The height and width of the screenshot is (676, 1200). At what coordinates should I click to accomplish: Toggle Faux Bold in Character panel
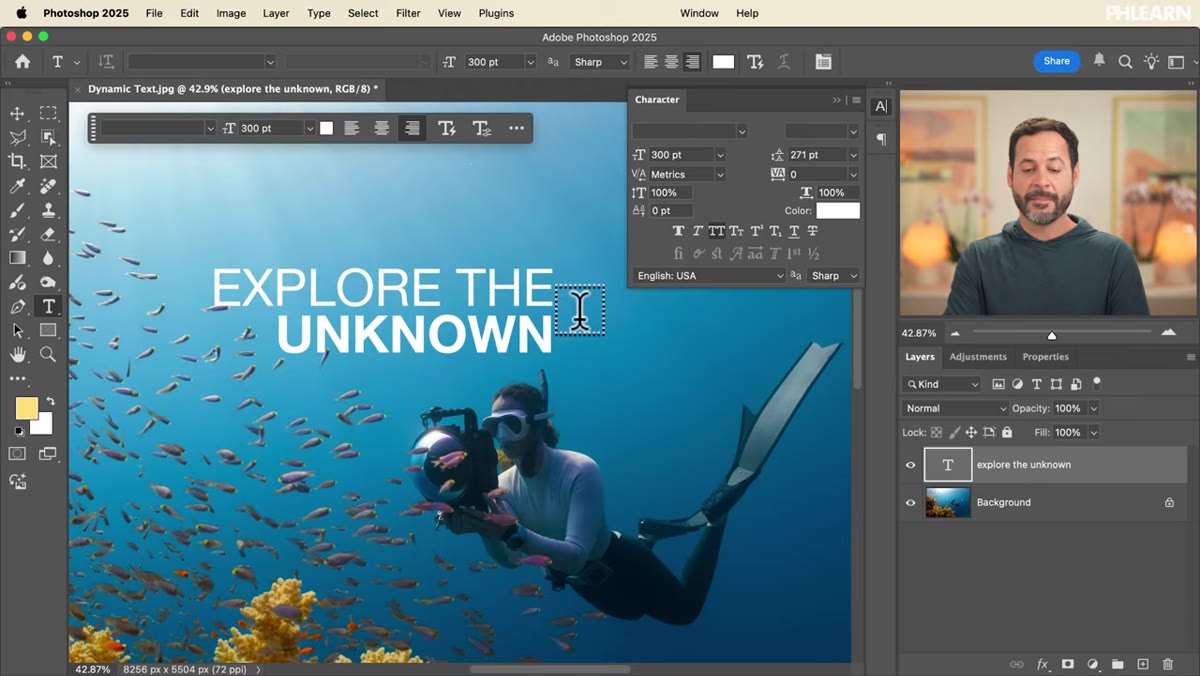pos(678,231)
